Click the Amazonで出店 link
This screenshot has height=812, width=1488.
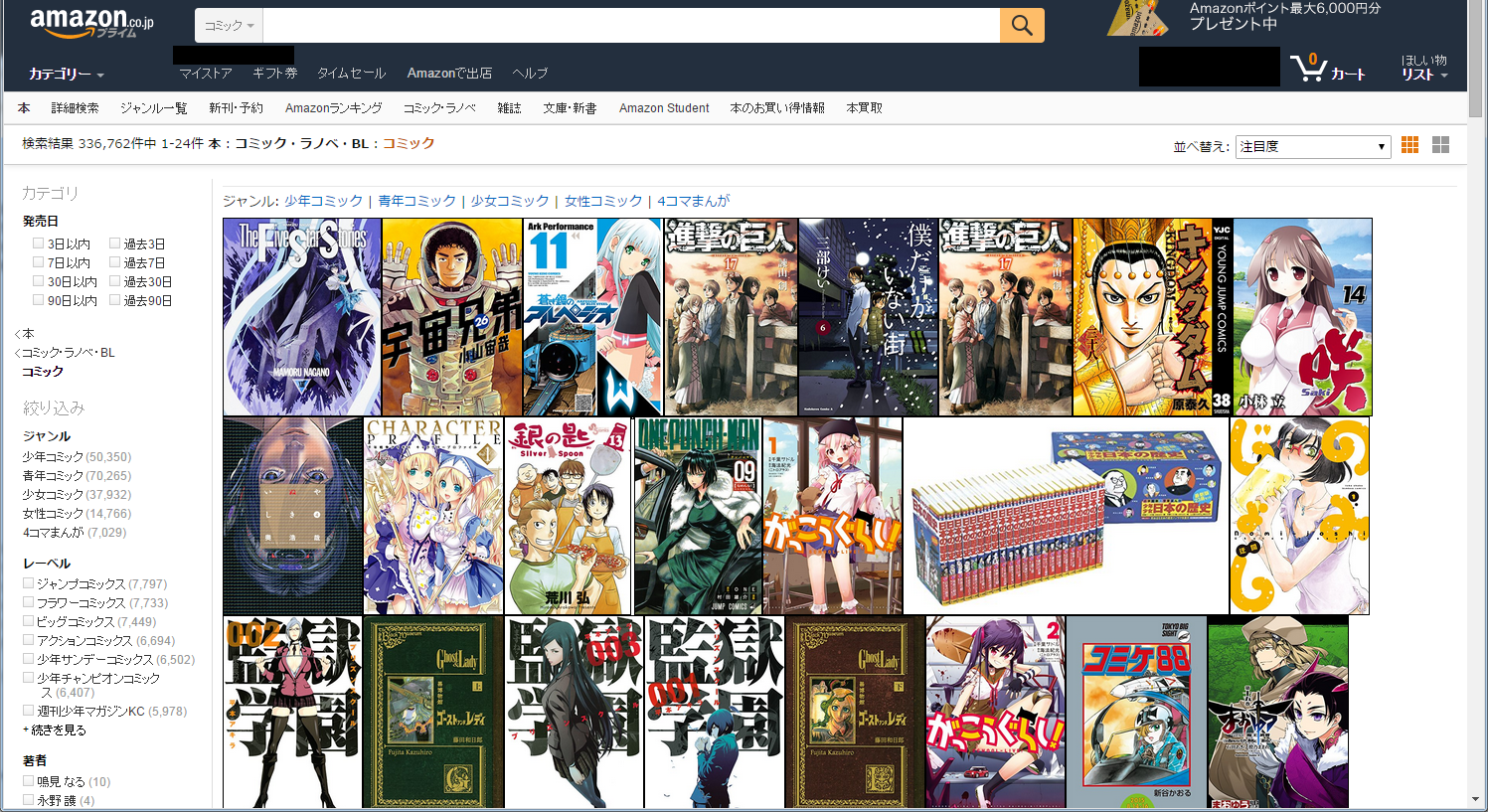(x=449, y=74)
